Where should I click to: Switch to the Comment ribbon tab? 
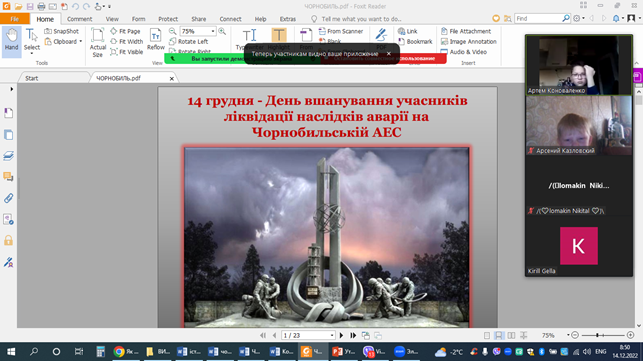click(x=80, y=19)
